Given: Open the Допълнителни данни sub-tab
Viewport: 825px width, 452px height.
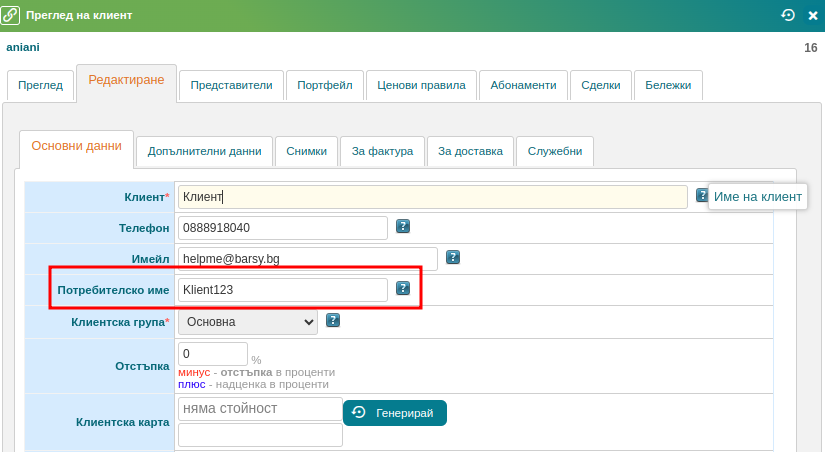Looking at the screenshot, I should point(205,152).
